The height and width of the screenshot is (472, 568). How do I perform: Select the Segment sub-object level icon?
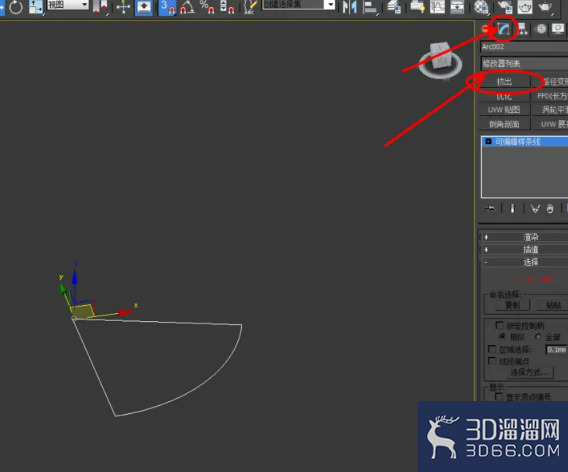coord(532,279)
